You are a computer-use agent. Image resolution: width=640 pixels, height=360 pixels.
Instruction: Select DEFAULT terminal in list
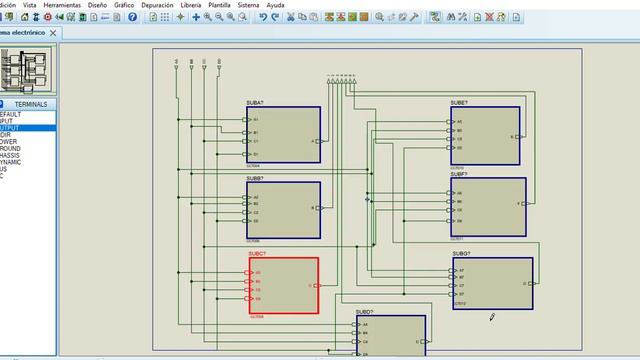28,115
